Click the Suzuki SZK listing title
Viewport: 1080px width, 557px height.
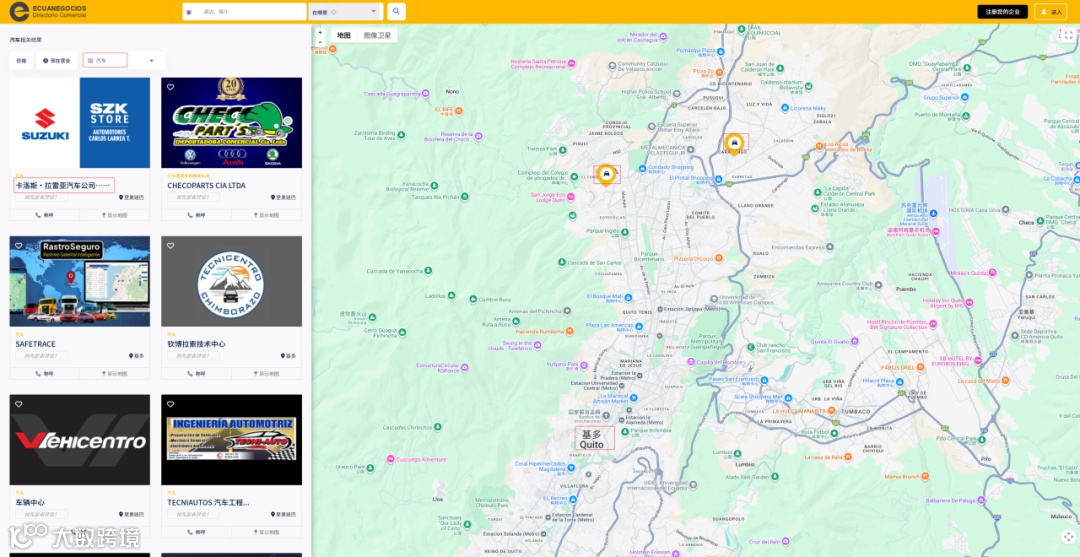coord(63,185)
